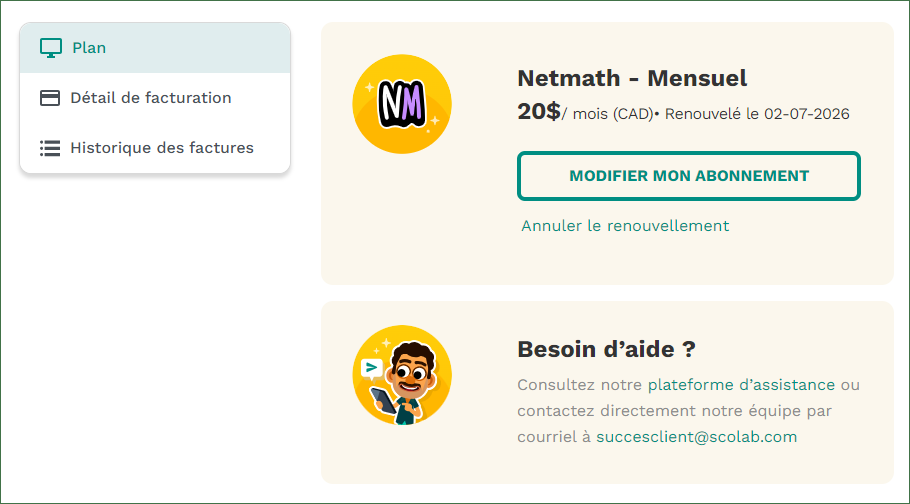Click the credit card billing icon
The width and height of the screenshot is (910, 504).
pyautogui.click(x=50, y=98)
